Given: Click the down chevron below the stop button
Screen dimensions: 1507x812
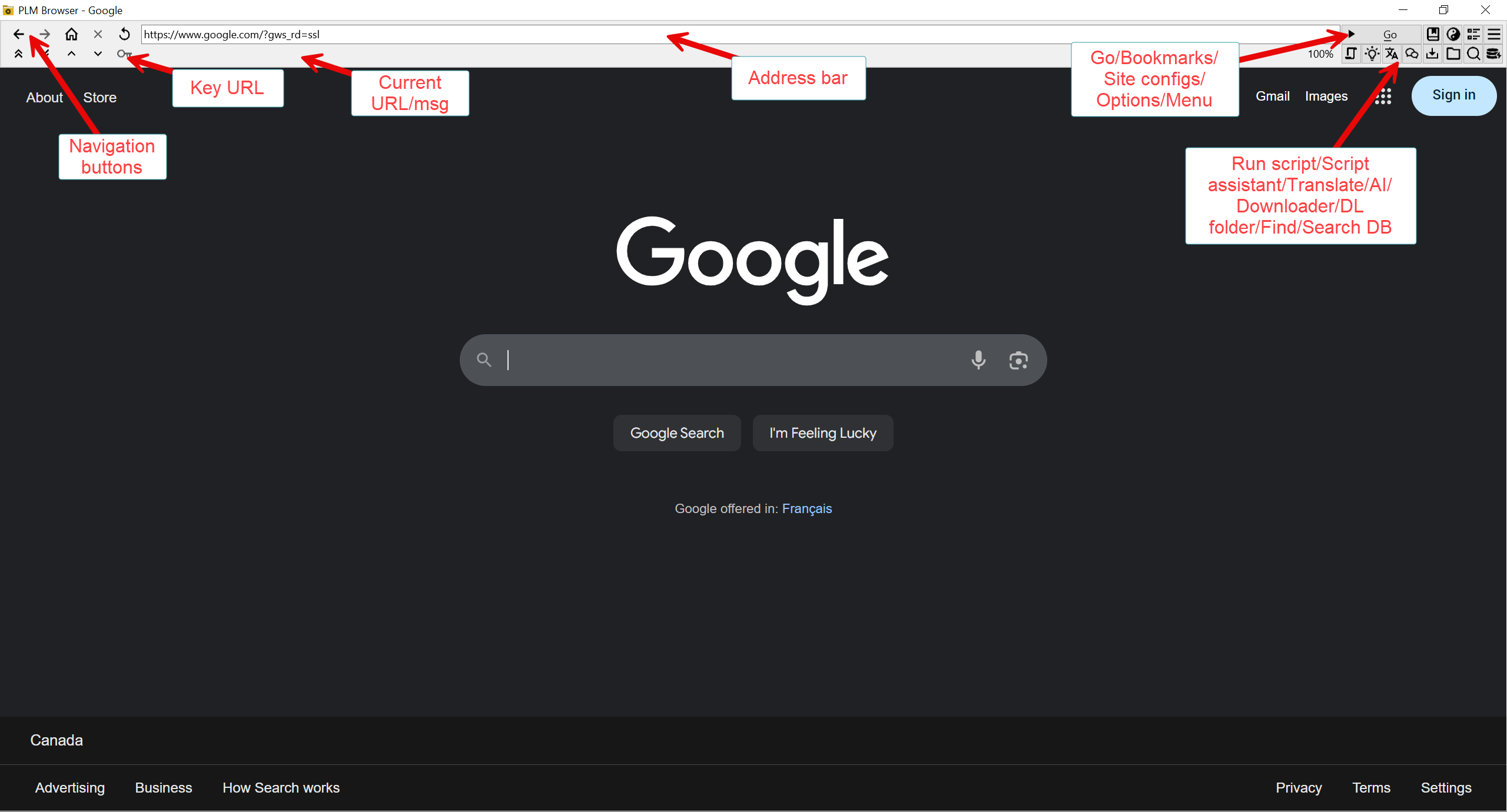Looking at the screenshot, I should (x=98, y=54).
